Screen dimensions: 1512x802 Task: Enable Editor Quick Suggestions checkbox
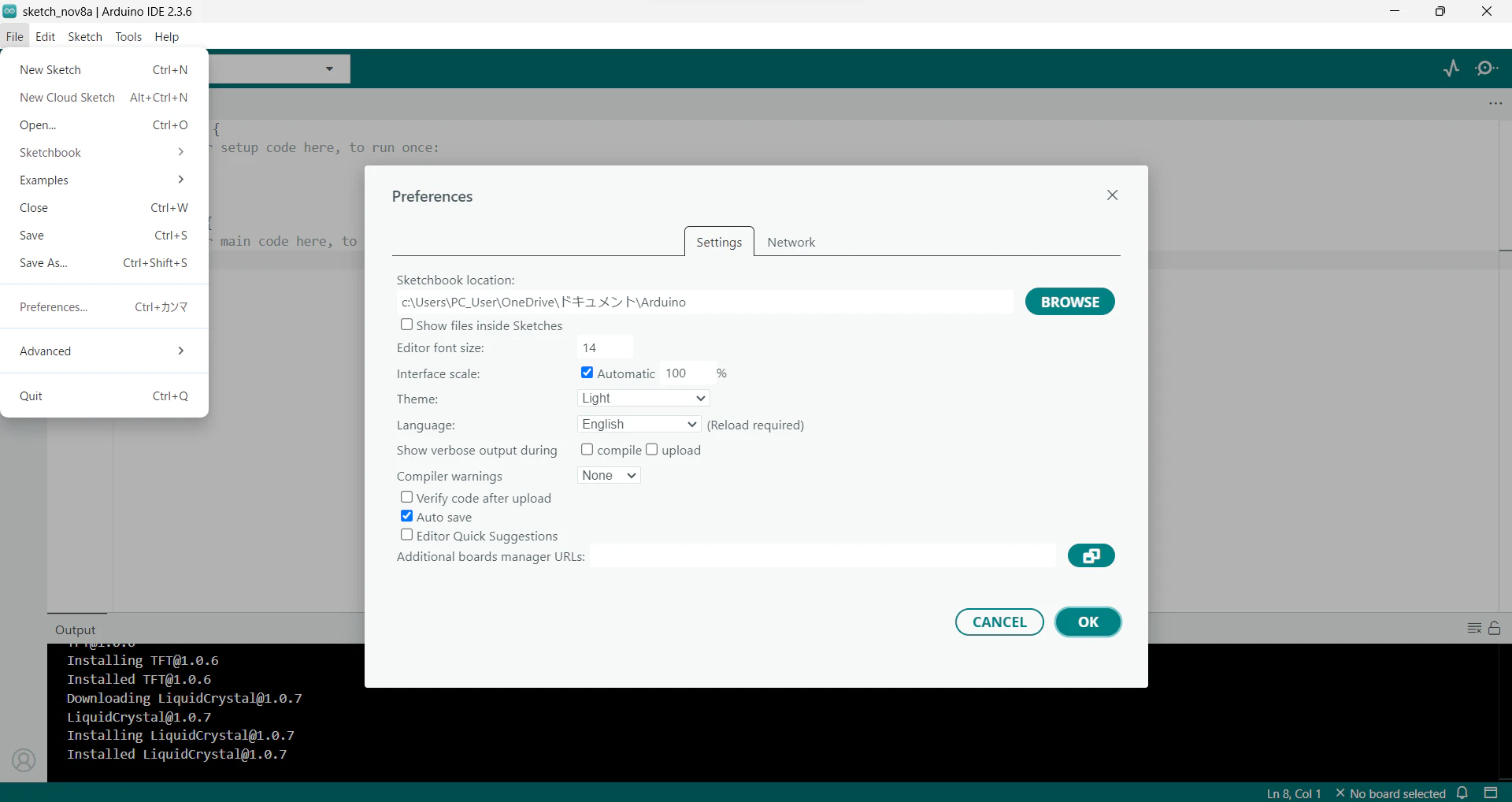coord(406,535)
